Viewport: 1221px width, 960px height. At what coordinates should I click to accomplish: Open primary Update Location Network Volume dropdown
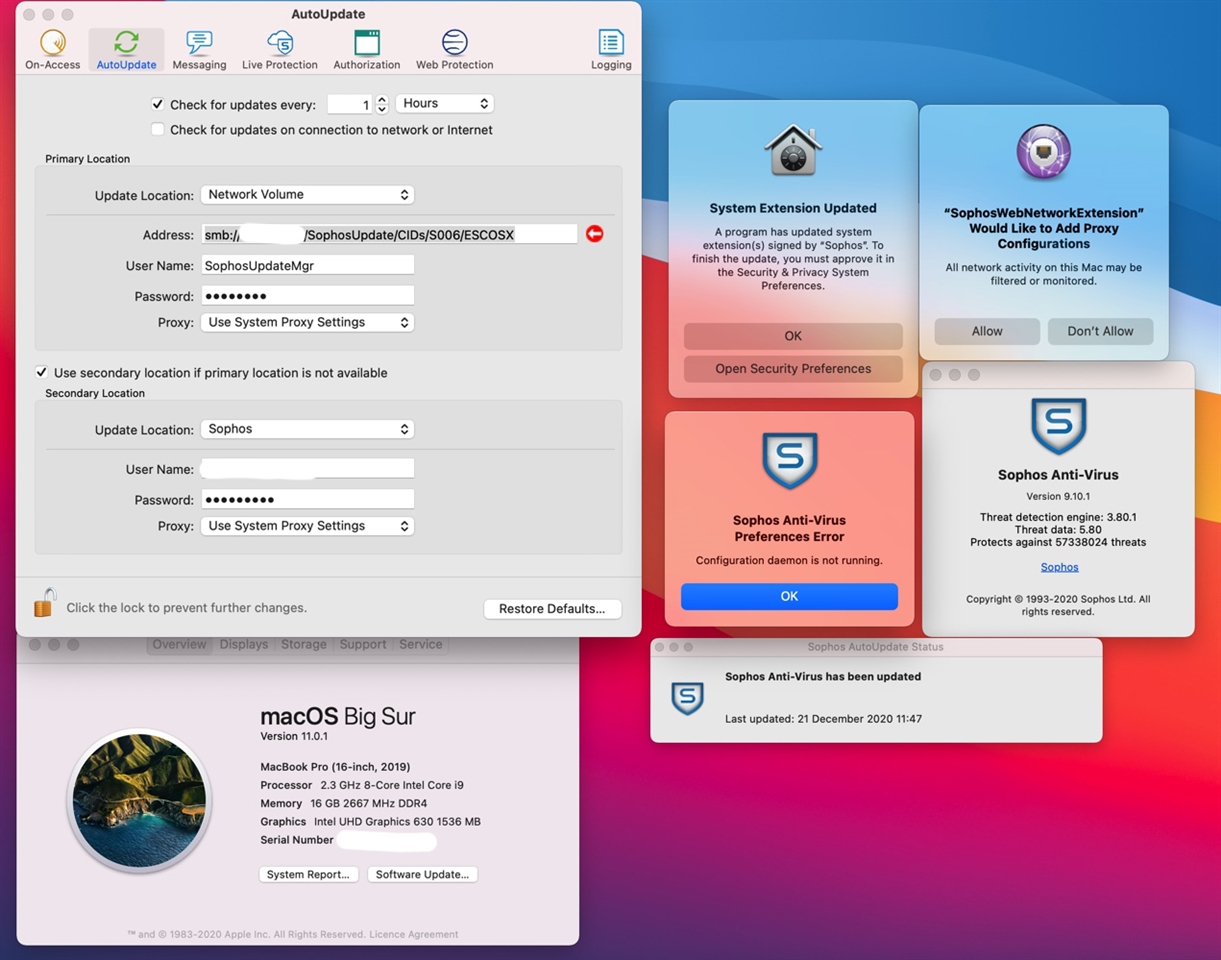(307, 195)
